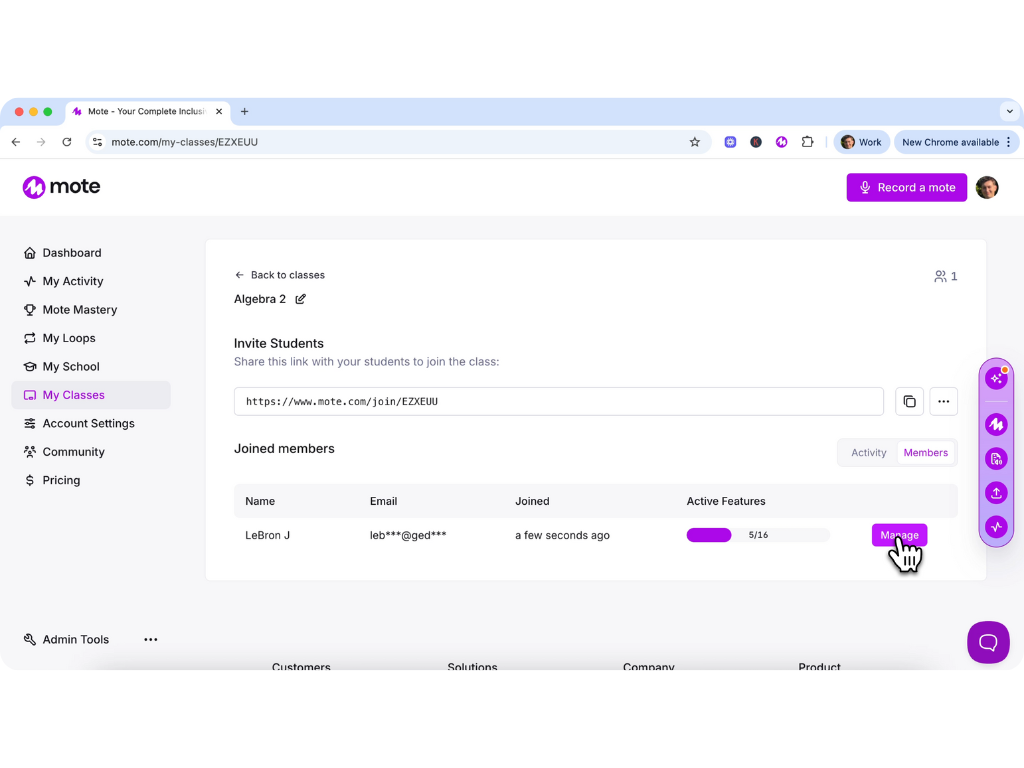Copy the class invite link
The image size is (1024, 768).
tap(909, 402)
